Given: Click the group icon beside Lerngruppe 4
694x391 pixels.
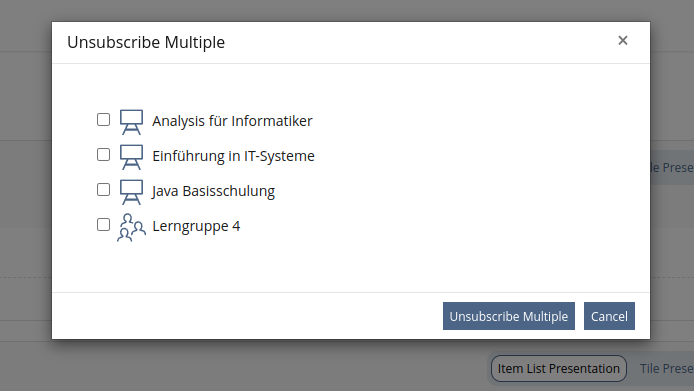Looking at the screenshot, I should coord(131,227).
